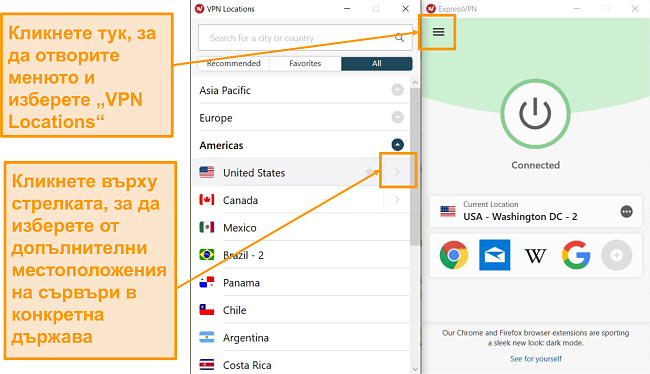This screenshot has height=374, width=650.
Task: Click USA - Washington DC - 2 location
Action: pyautogui.click(x=520, y=217)
